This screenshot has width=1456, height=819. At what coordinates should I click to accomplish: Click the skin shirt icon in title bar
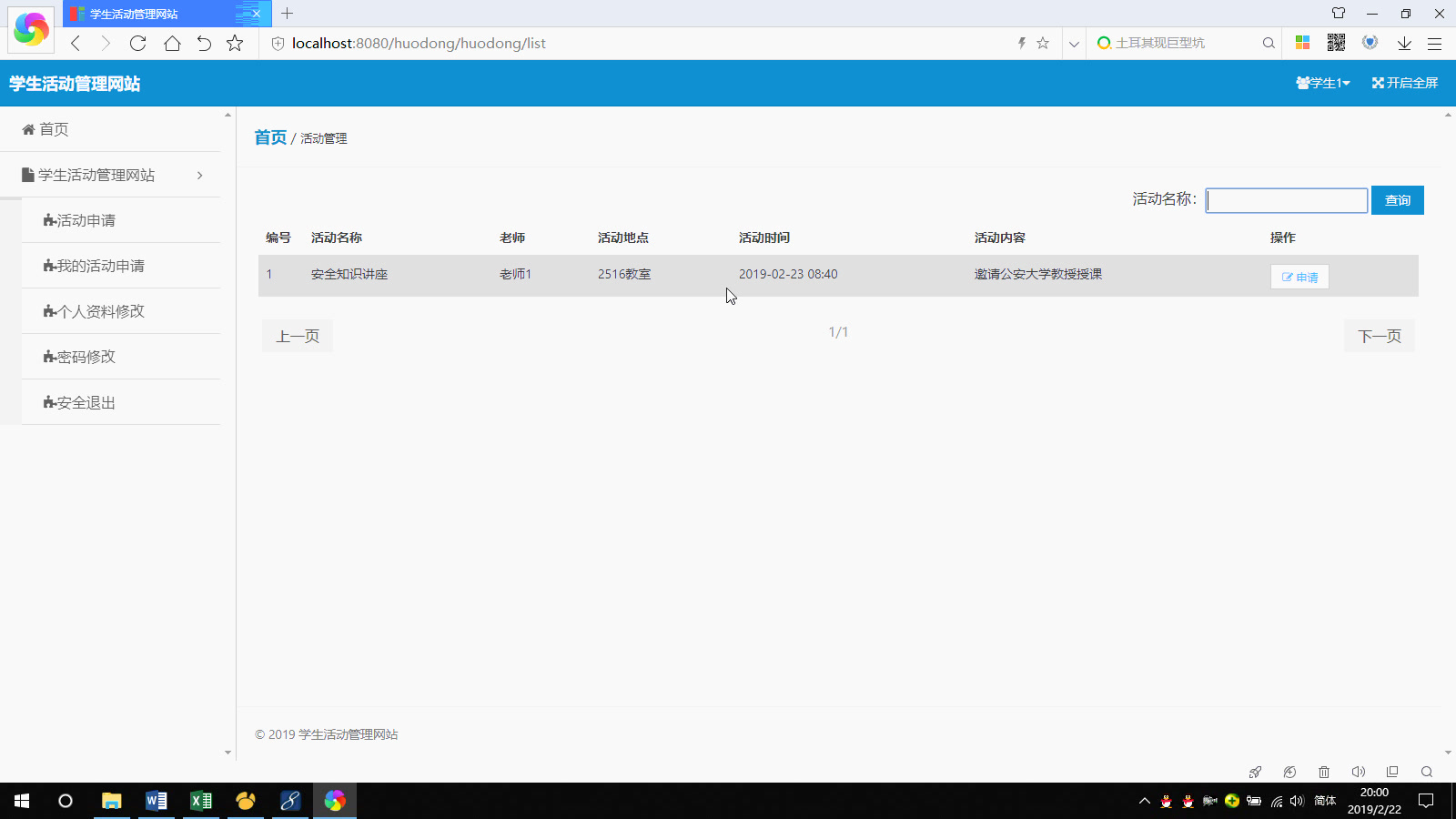tap(1339, 14)
